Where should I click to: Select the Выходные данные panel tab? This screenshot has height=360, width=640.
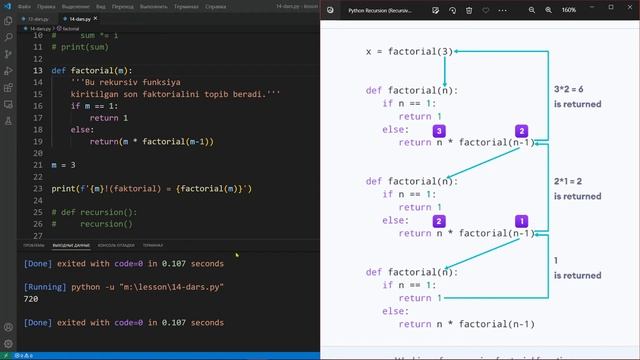71,245
